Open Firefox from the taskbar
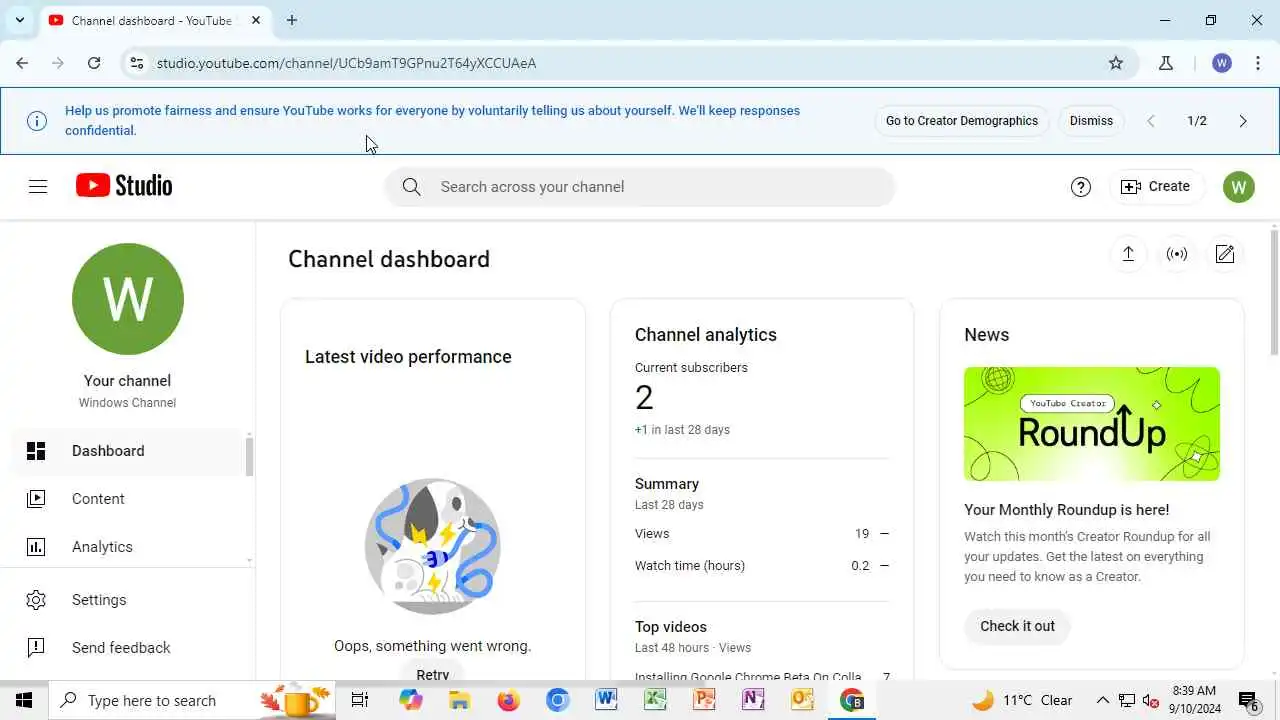The width and height of the screenshot is (1280, 720). coord(508,700)
